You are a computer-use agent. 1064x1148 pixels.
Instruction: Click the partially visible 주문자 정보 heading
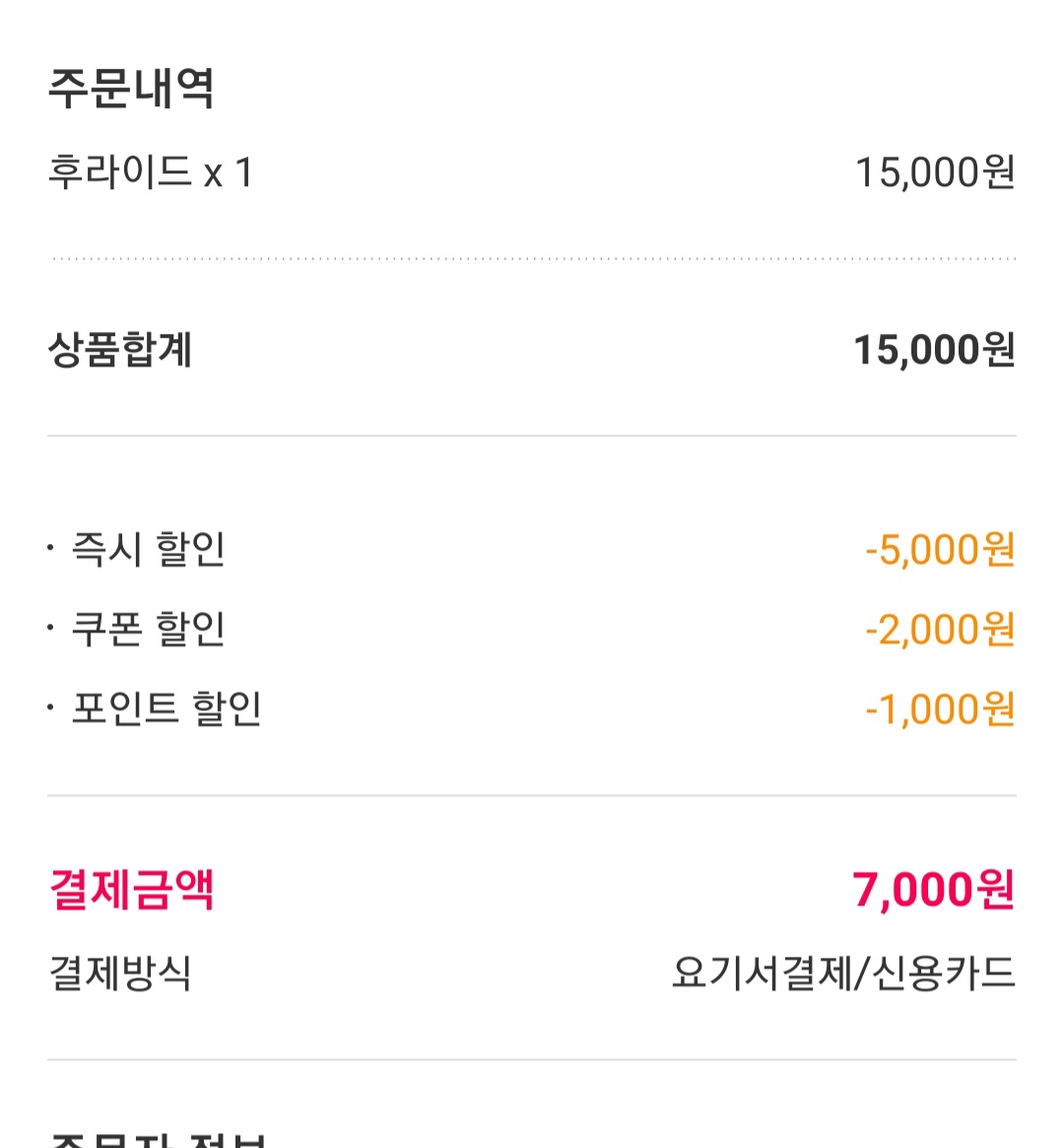click(x=158, y=1138)
